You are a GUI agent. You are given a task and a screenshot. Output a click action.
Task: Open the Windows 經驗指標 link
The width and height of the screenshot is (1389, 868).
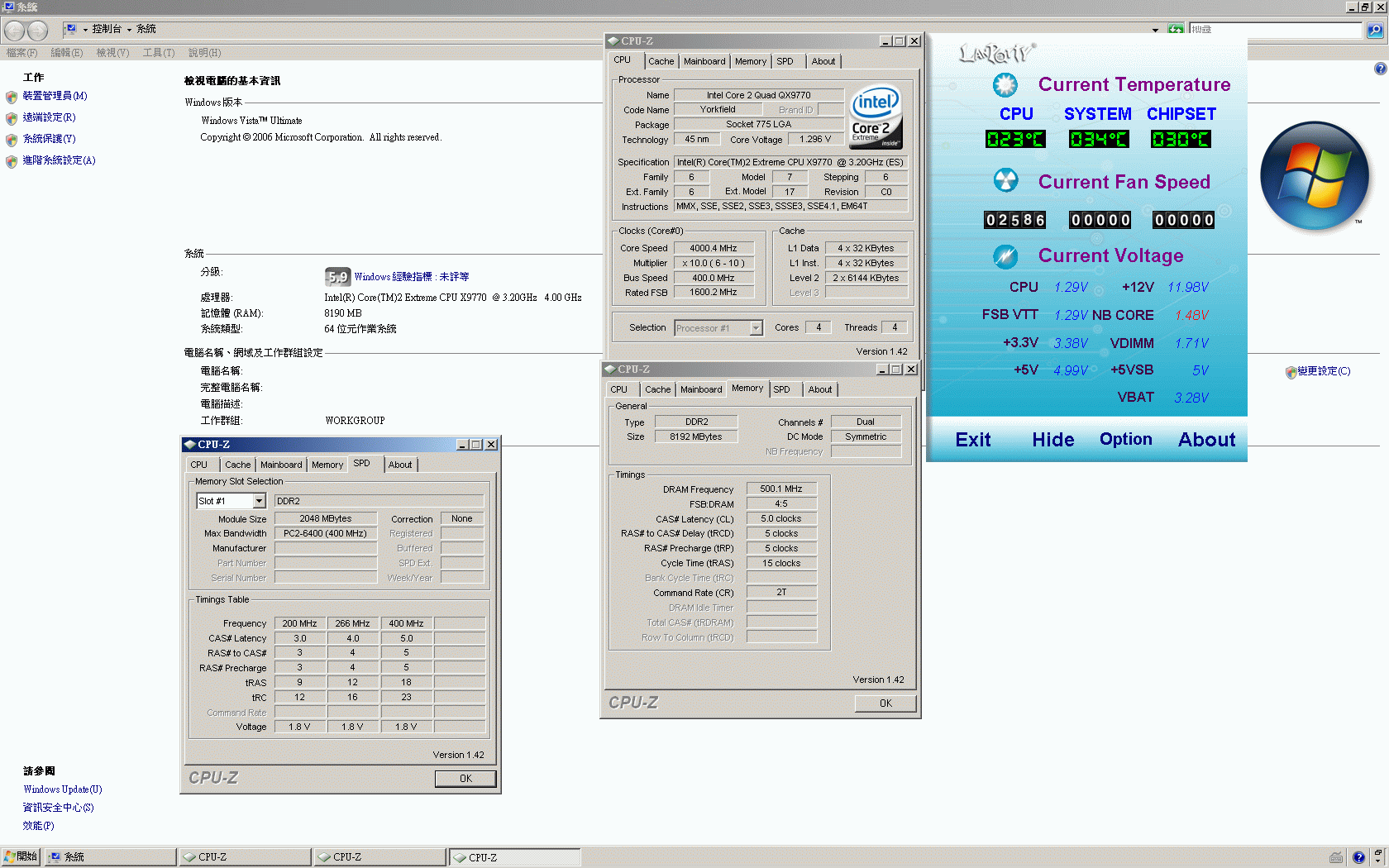click(412, 277)
